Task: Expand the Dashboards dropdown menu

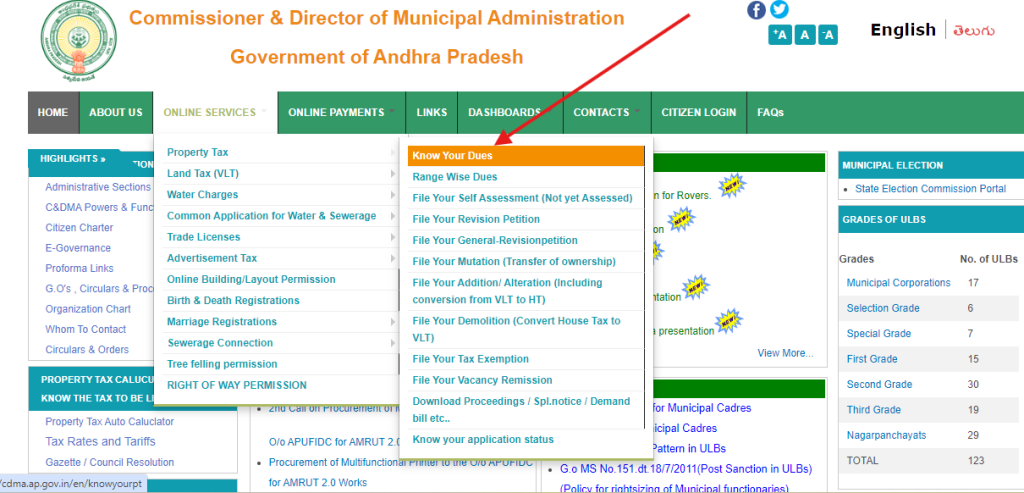Action: coord(508,113)
